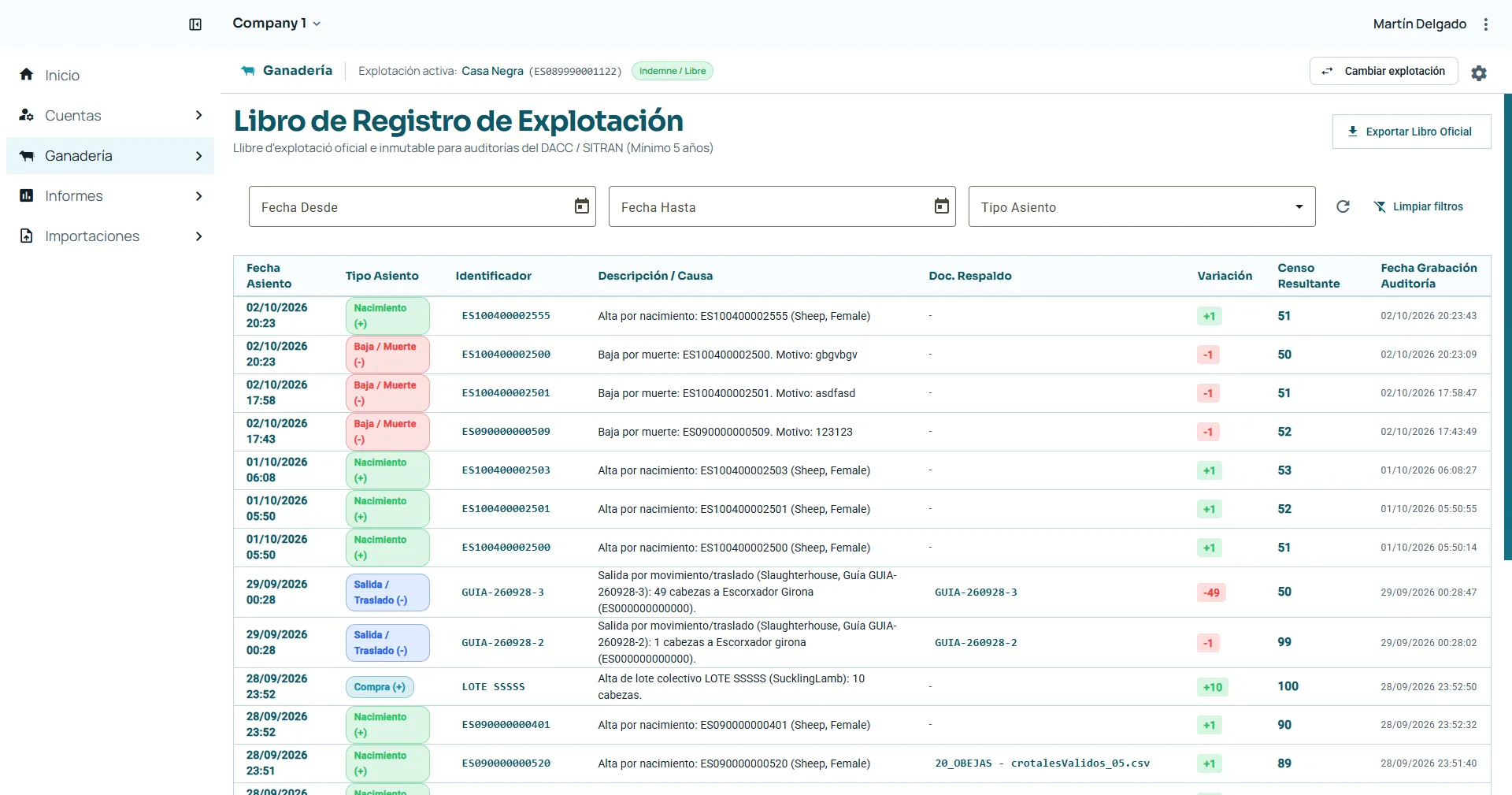Image resolution: width=1512 pixels, height=795 pixels.
Task: Open the Company 1 selector
Action: [x=276, y=23]
